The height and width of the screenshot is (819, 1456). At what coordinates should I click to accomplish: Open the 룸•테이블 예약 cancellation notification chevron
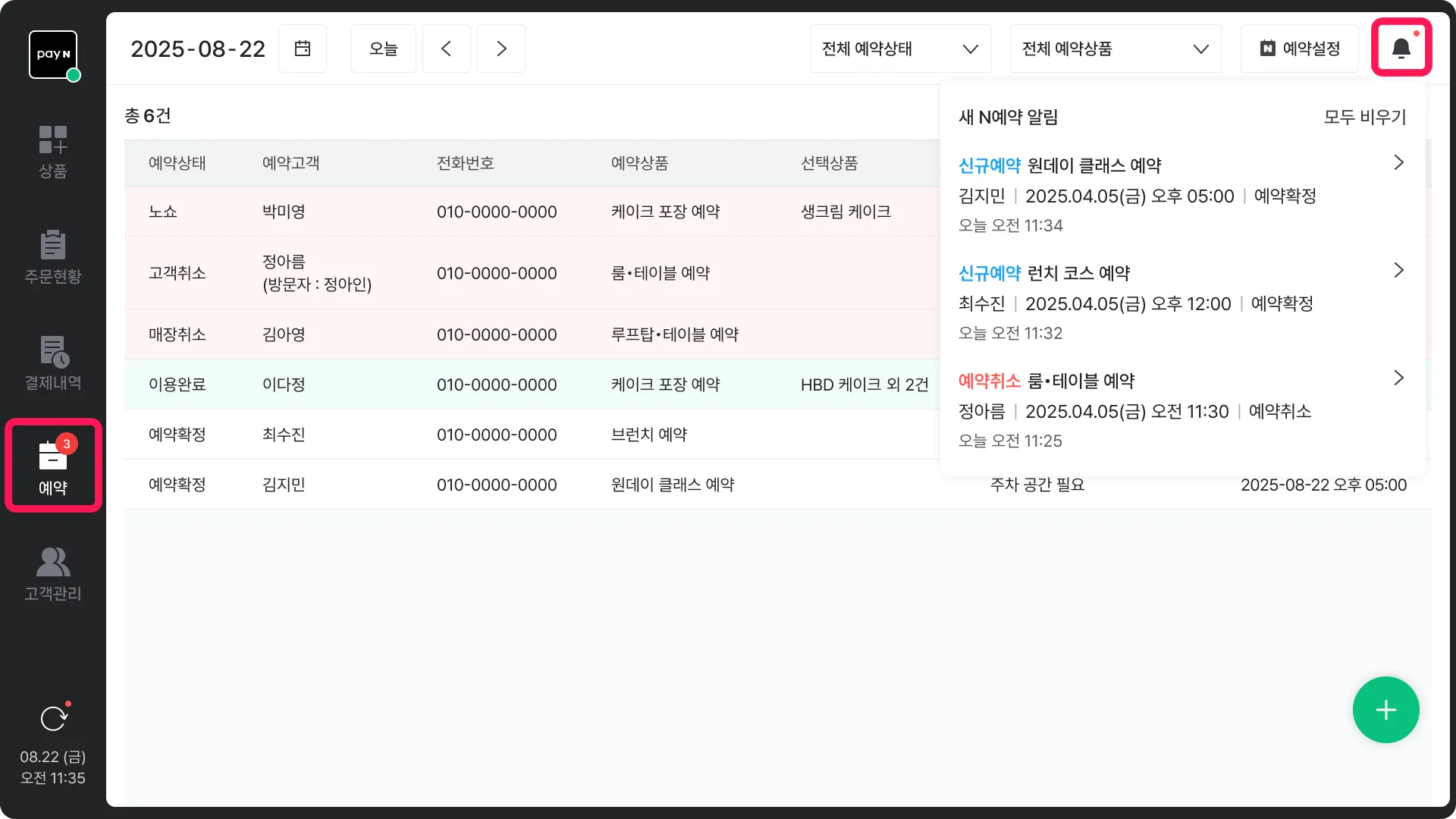(1398, 378)
